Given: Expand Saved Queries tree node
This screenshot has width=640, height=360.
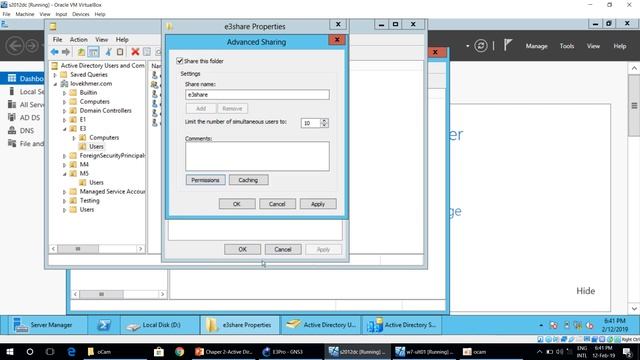Looking at the screenshot, I should [x=55, y=75].
